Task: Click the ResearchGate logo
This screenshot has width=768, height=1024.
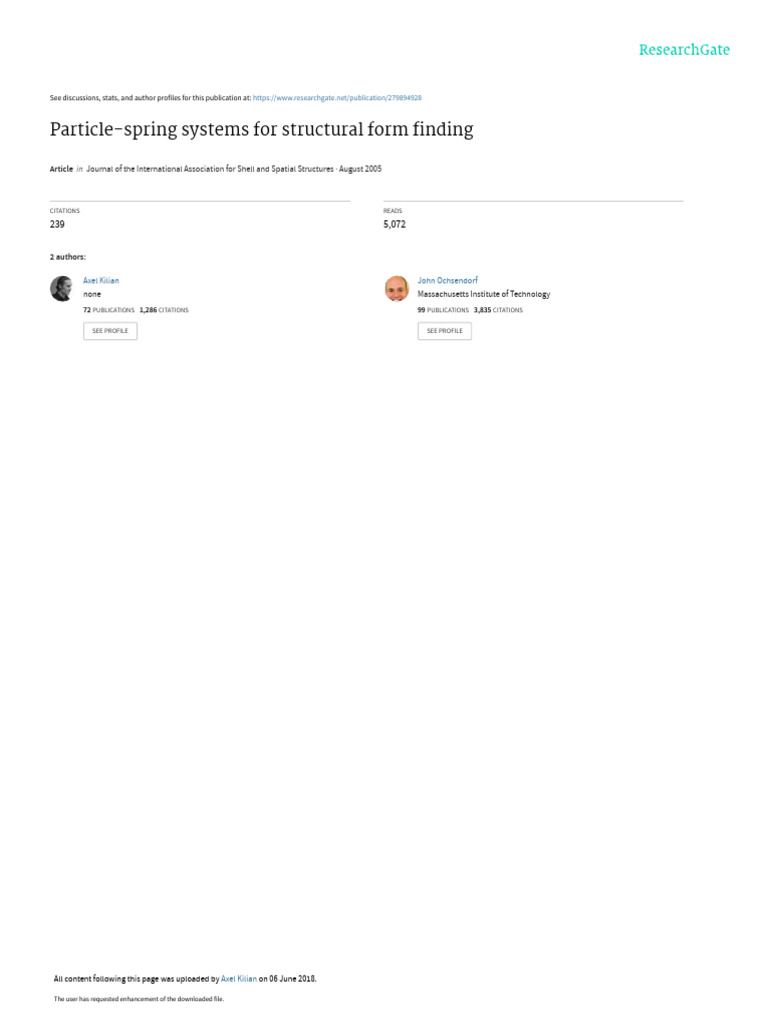Action: (684, 50)
